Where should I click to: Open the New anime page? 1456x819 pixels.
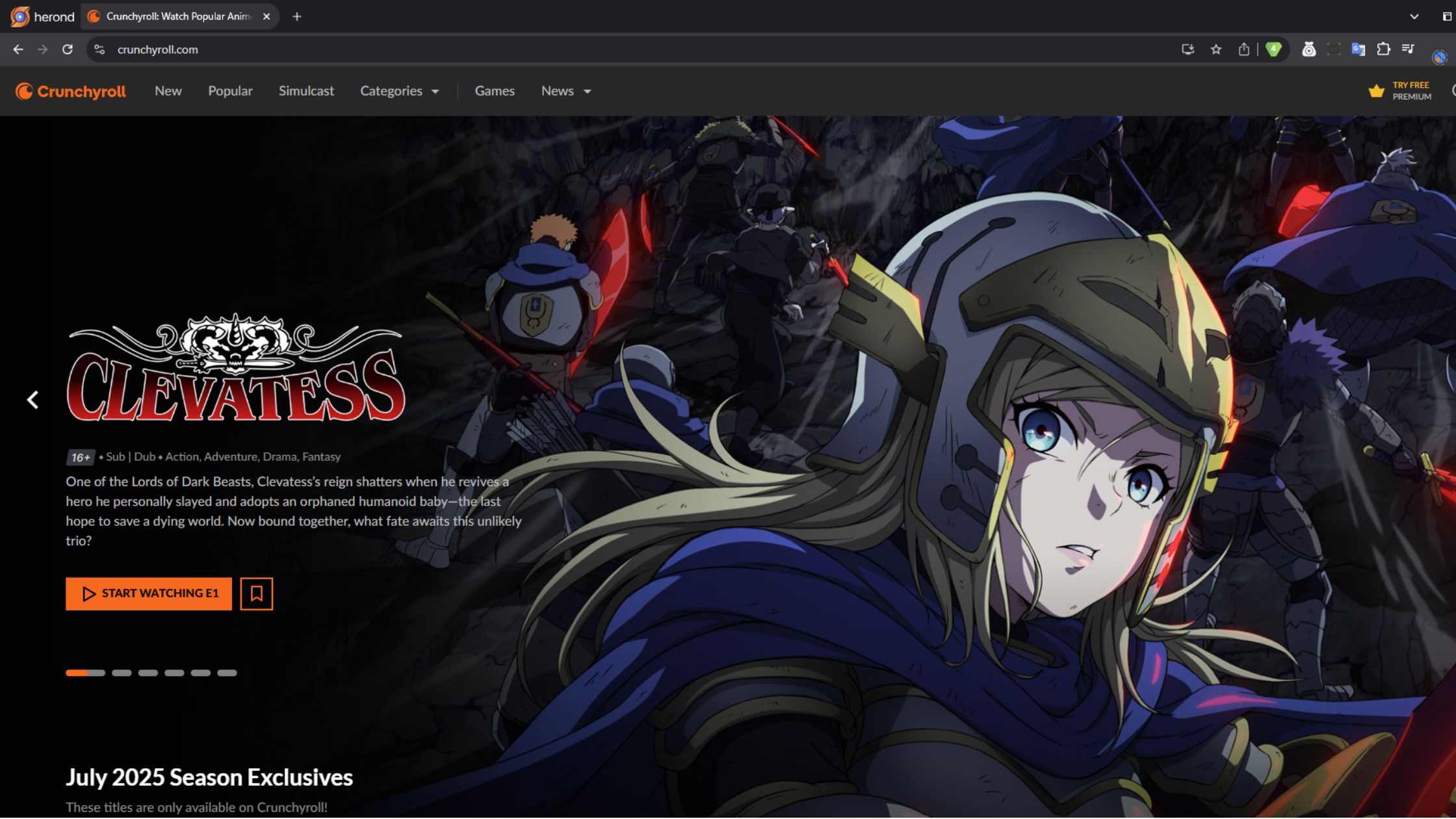coord(168,91)
